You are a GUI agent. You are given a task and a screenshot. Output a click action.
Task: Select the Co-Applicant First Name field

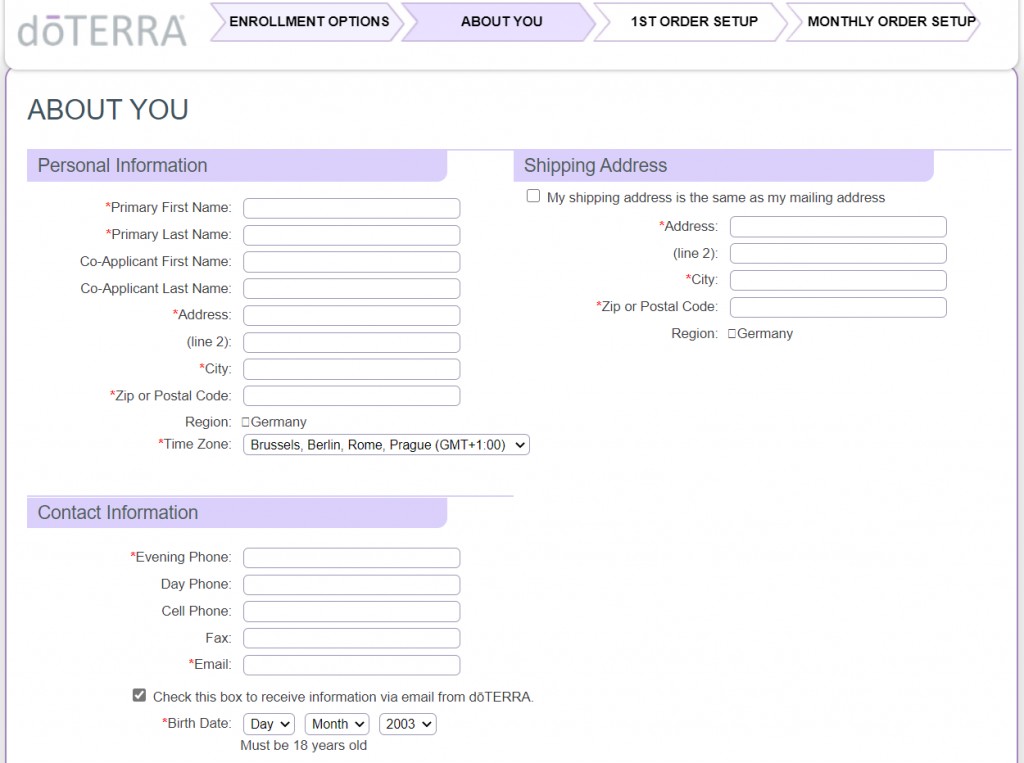point(351,262)
